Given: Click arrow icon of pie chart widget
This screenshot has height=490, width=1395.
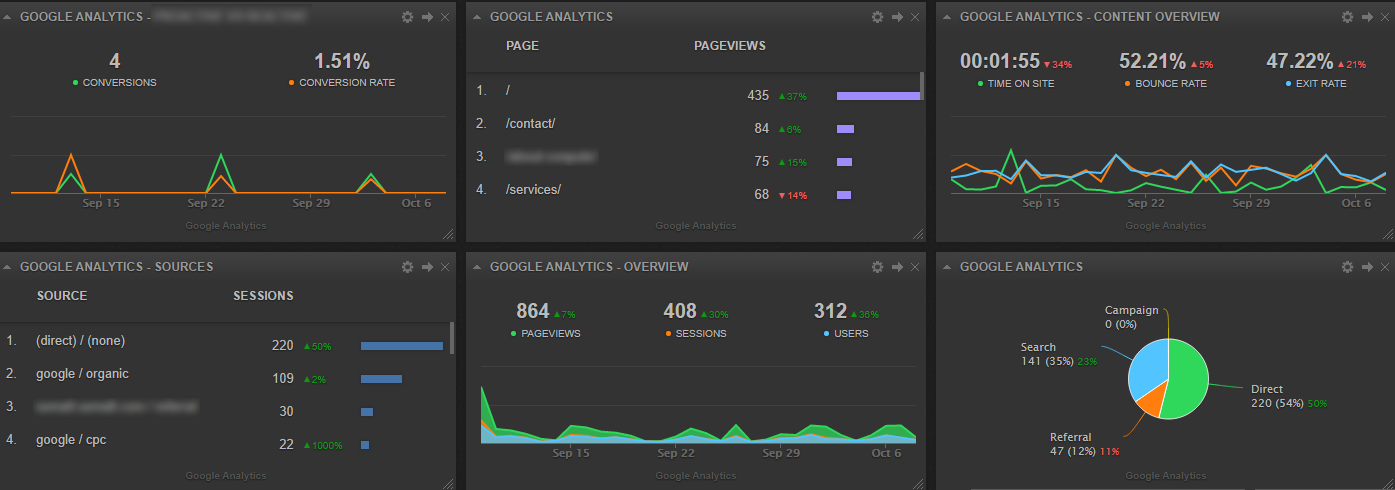Looking at the screenshot, I should (1367, 267).
